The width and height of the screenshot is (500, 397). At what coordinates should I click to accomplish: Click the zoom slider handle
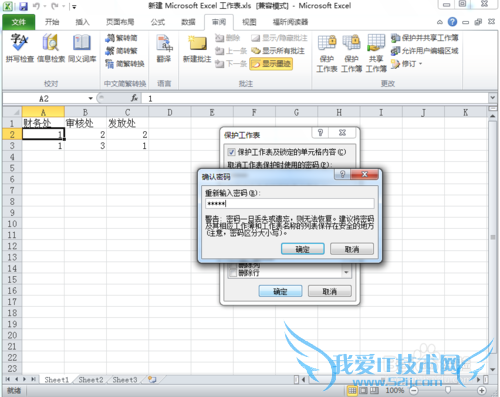click(448, 390)
